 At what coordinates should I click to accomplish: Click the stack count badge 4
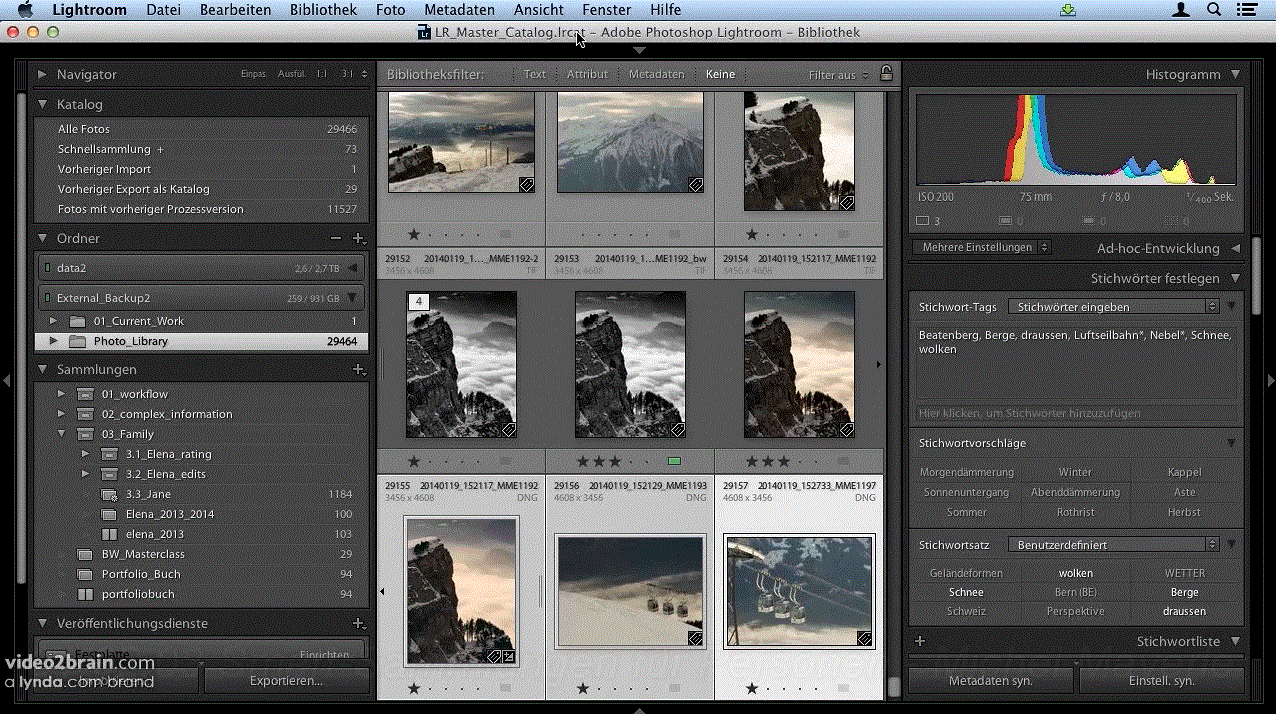[x=418, y=301]
